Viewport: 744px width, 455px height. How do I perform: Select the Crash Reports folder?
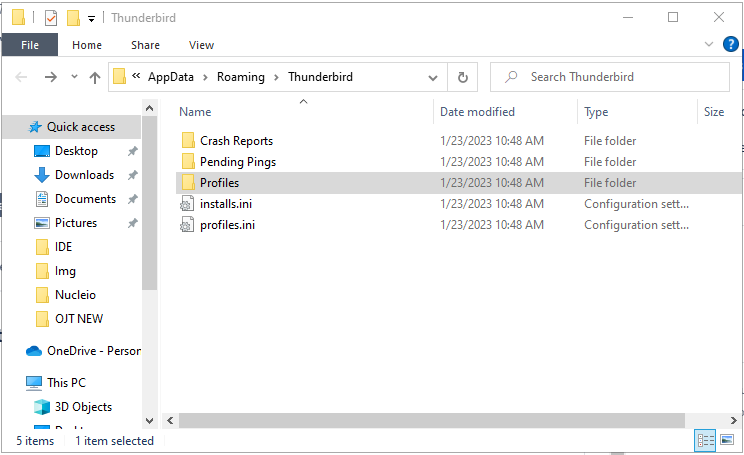(236, 141)
